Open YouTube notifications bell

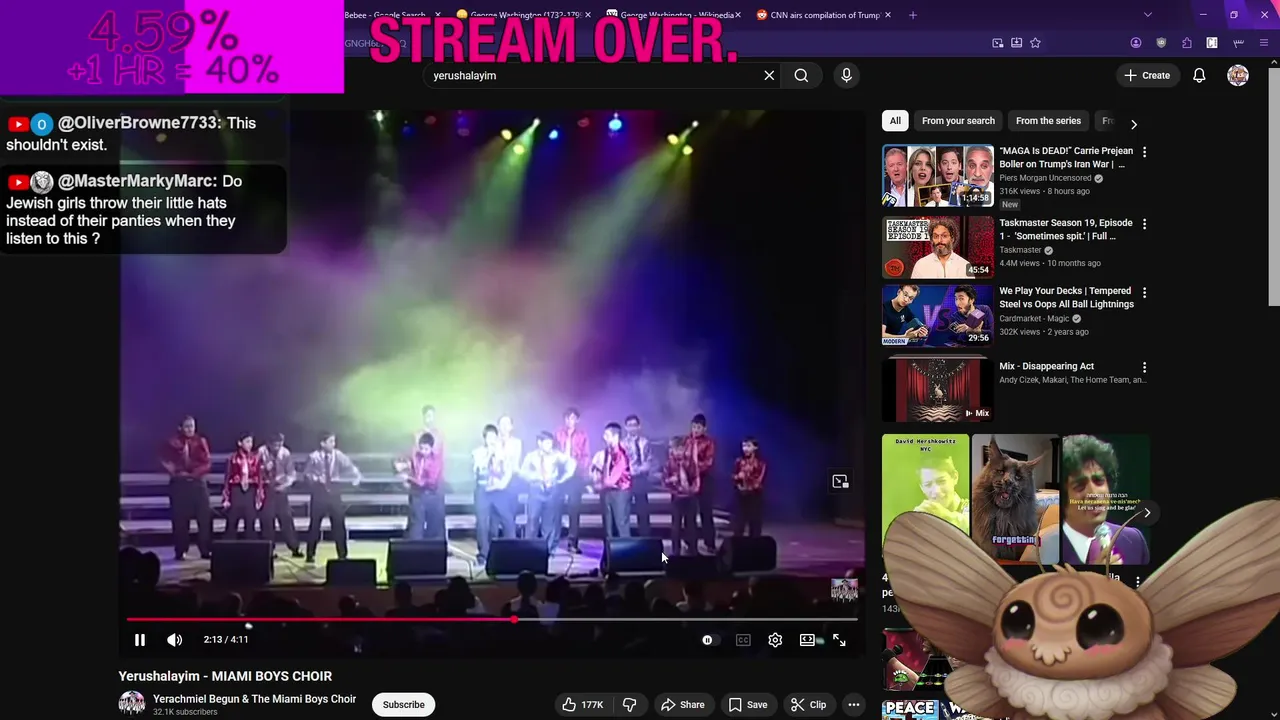[1199, 75]
